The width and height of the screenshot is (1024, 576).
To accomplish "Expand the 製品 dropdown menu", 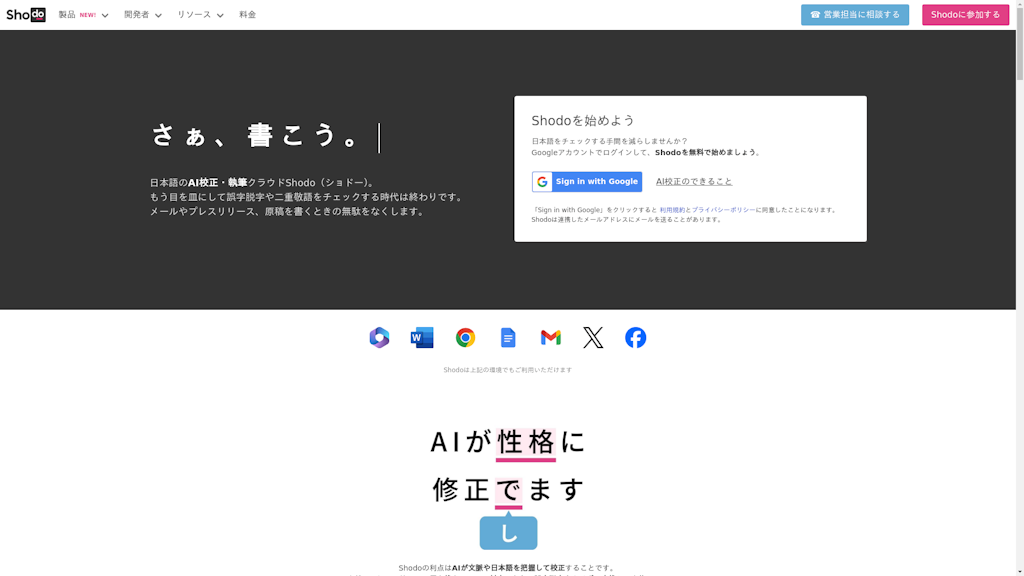I will [x=83, y=15].
